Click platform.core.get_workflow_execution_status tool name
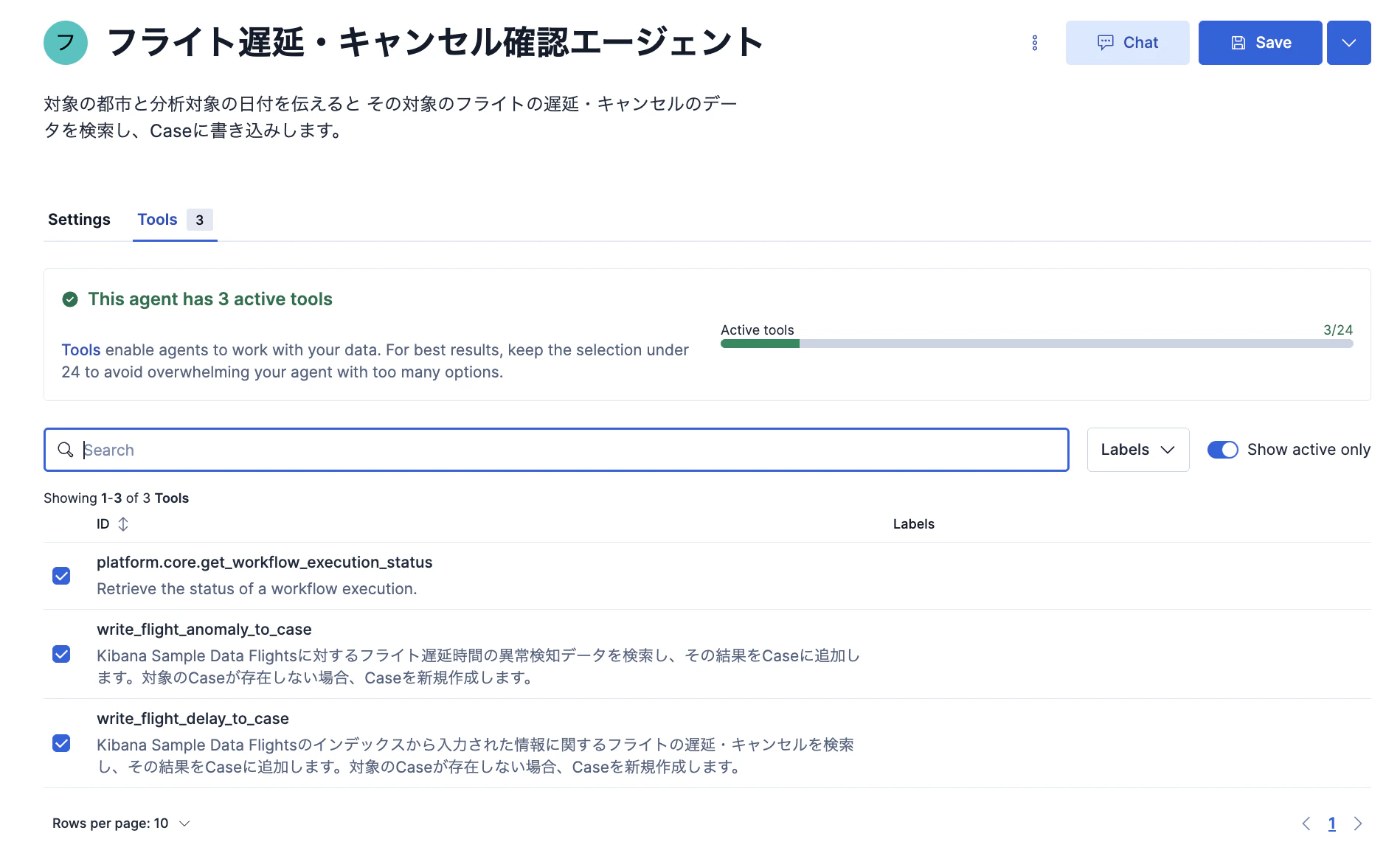 264,563
